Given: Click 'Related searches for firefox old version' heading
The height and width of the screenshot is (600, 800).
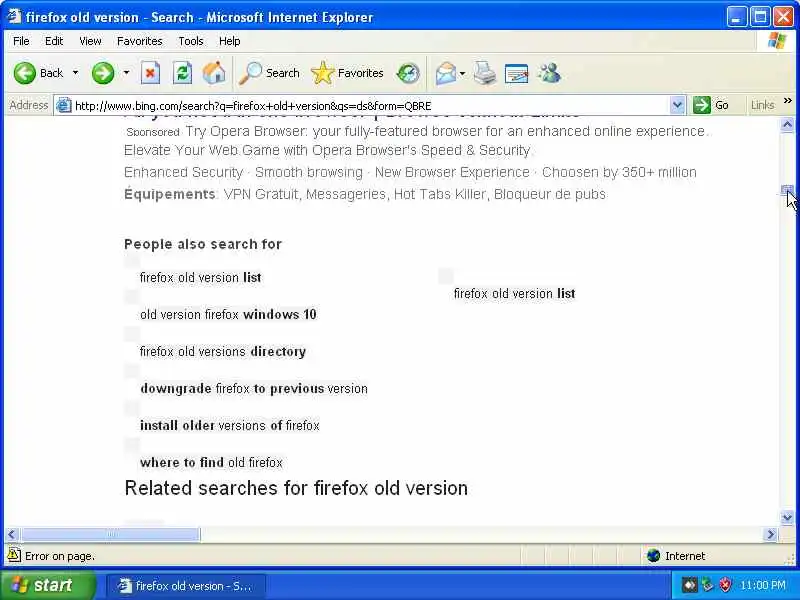Looking at the screenshot, I should point(296,488).
